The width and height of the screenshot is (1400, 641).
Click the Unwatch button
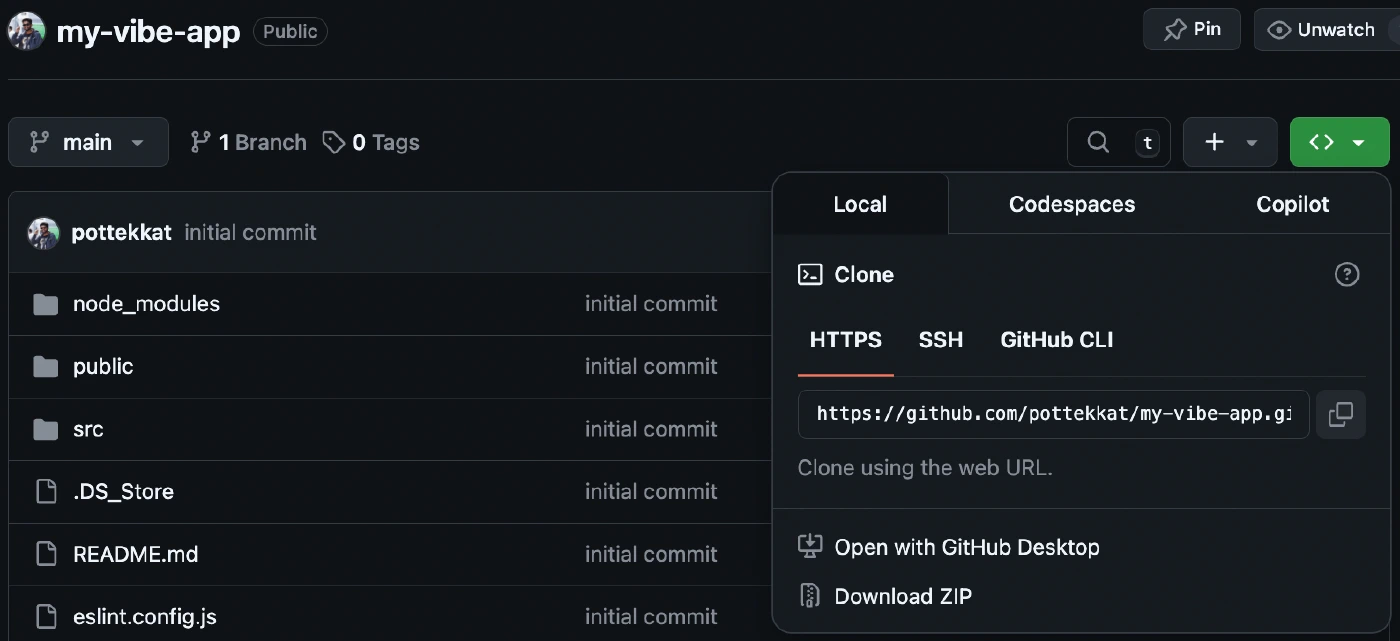1326,30
